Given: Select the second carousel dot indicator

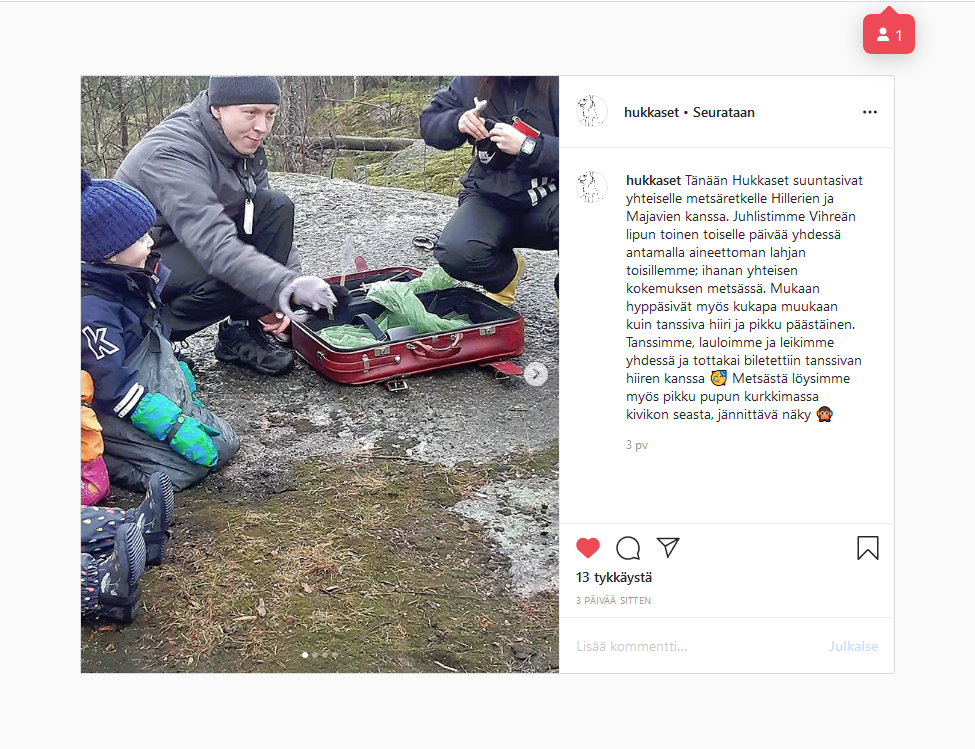Looking at the screenshot, I should coord(315,655).
